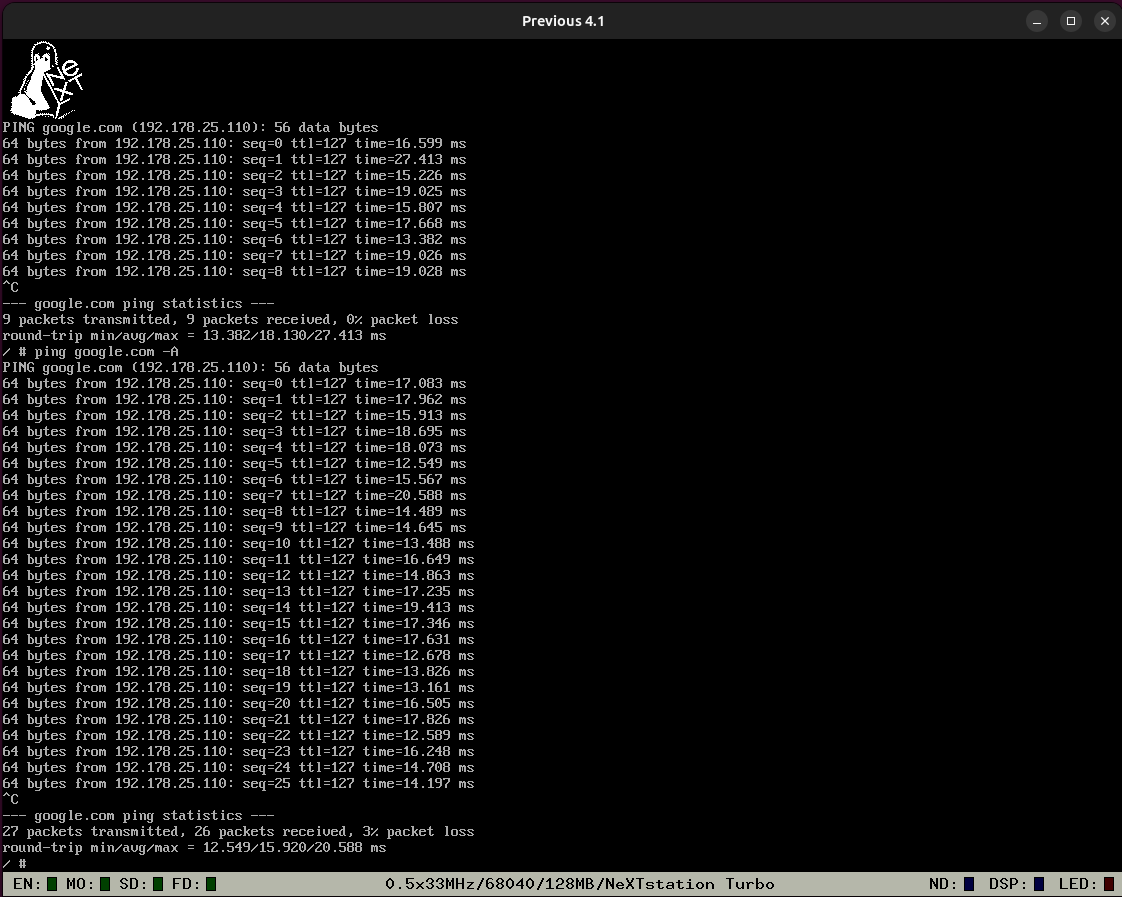Click the MO drive status indicator
This screenshot has width=1122, height=897.
click(x=105, y=884)
